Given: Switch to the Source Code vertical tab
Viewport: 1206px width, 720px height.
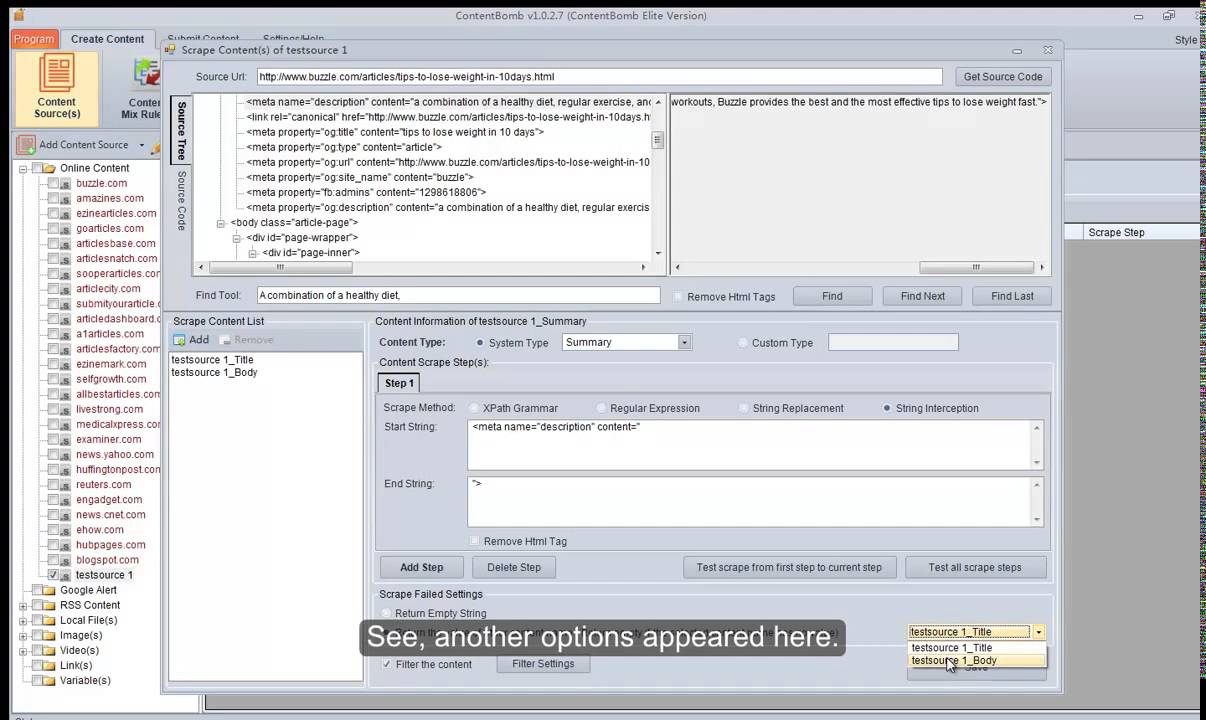Looking at the screenshot, I should click(x=181, y=201).
